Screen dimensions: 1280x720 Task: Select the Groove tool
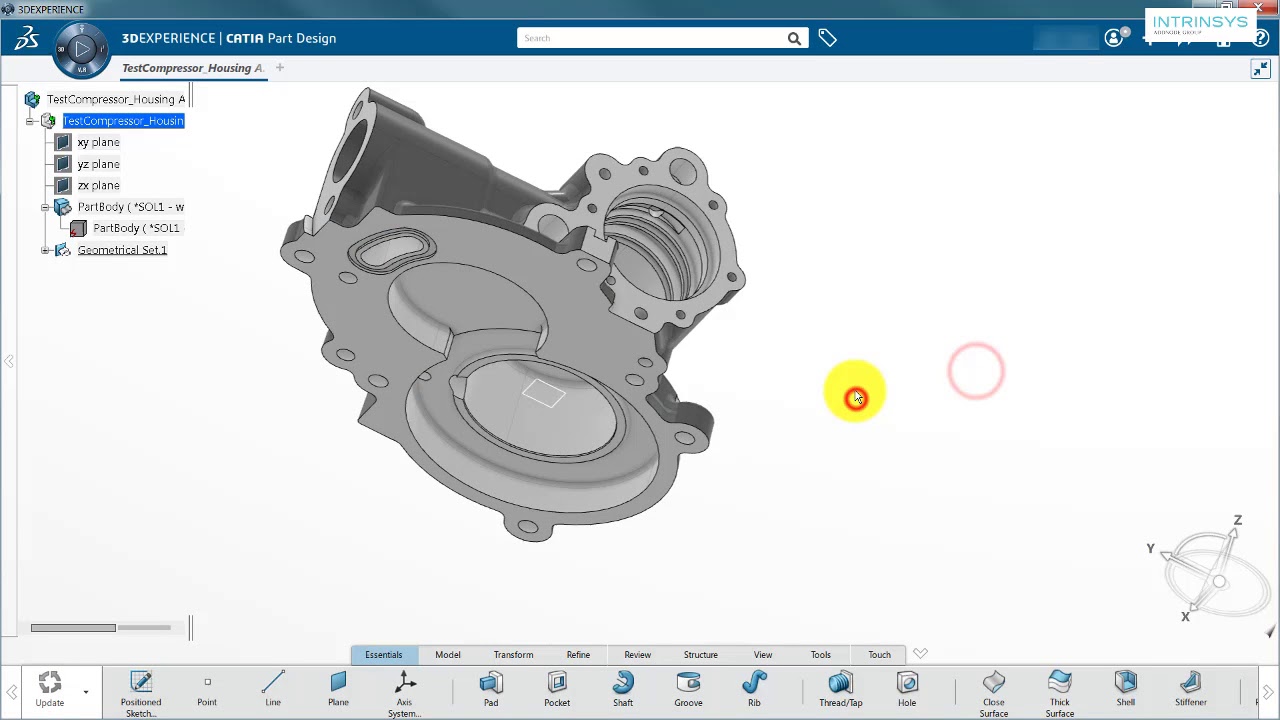(688, 689)
